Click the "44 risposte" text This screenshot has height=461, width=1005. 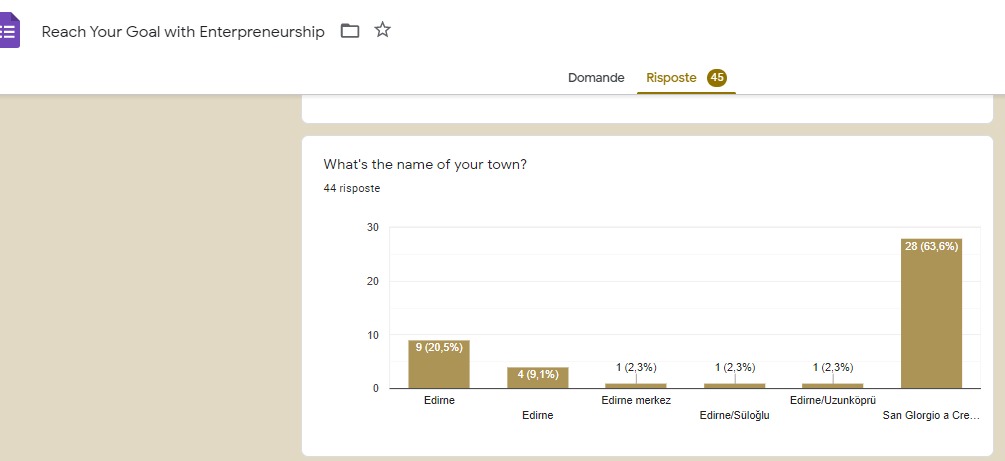pyautogui.click(x=351, y=188)
